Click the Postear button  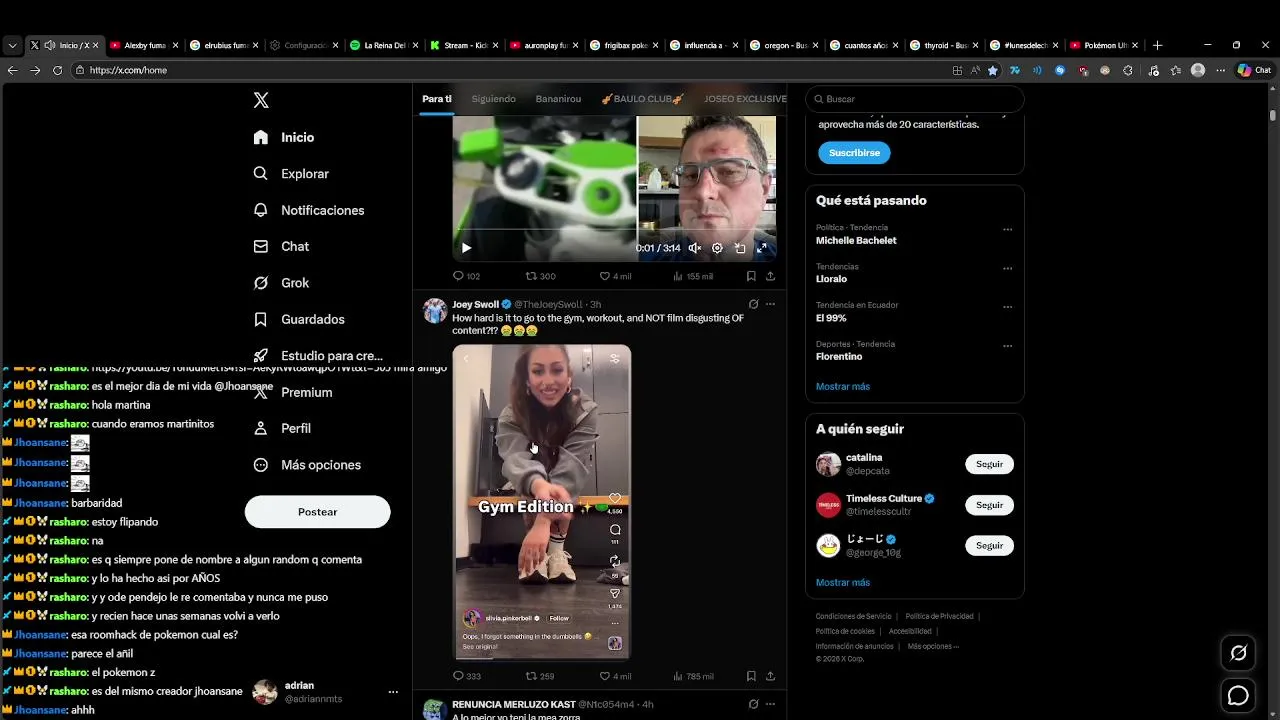coord(317,512)
